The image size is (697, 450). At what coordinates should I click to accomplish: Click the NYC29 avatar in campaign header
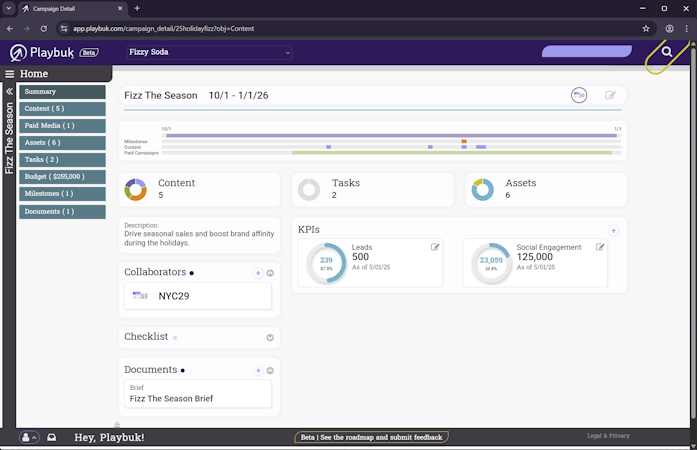(x=579, y=95)
